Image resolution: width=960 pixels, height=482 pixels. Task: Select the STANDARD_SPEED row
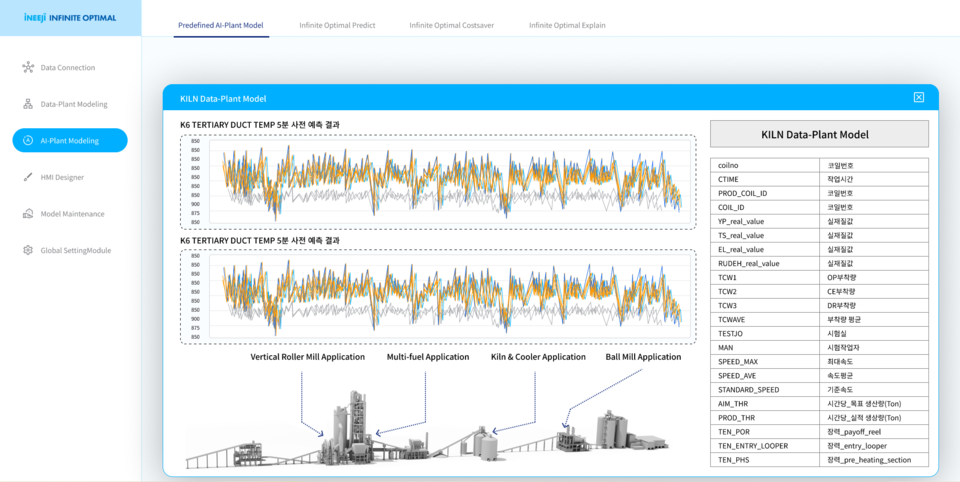pyautogui.click(x=819, y=390)
